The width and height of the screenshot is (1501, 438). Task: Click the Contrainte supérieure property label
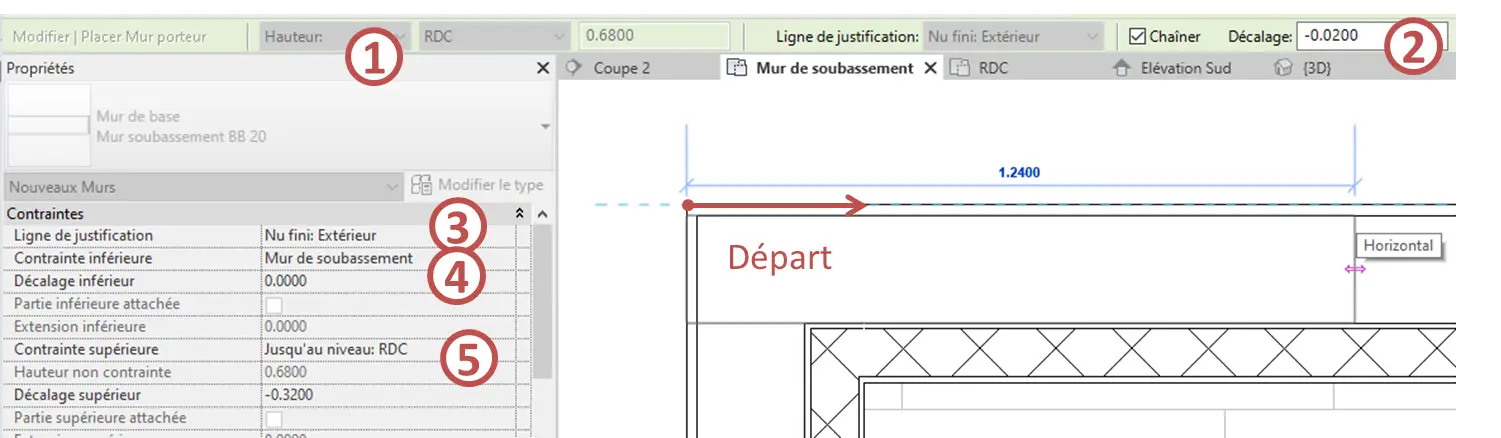click(x=85, y=350)
